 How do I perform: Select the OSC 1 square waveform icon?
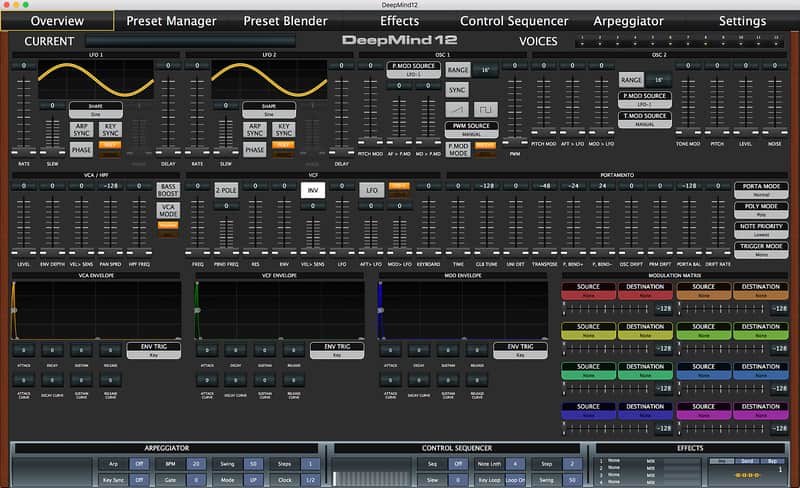(x=486, y=109)
